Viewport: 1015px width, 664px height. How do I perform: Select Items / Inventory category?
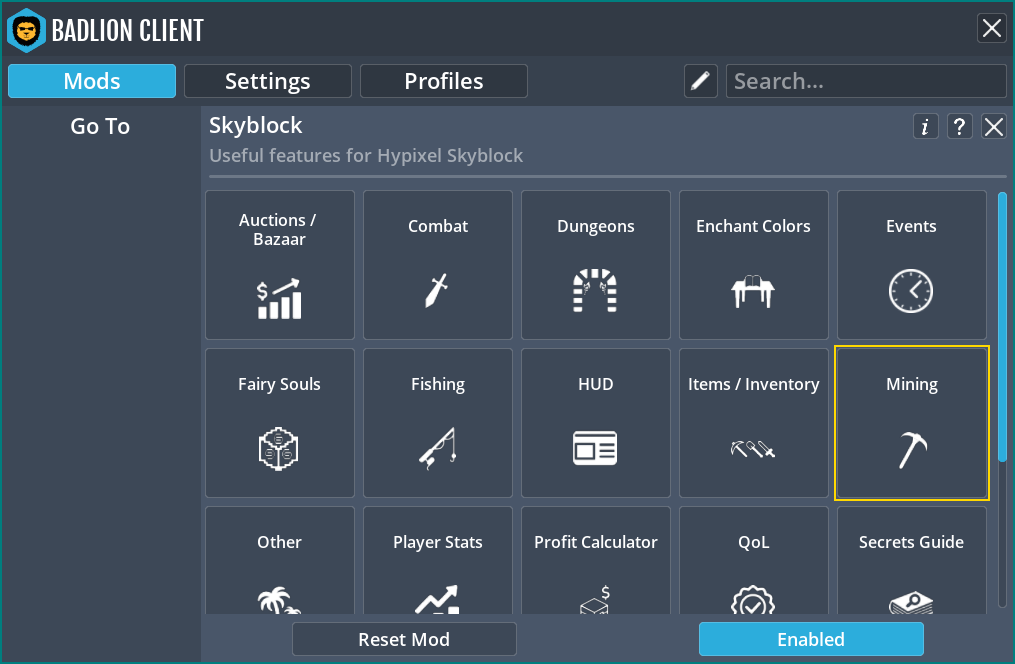coord(754,423)
